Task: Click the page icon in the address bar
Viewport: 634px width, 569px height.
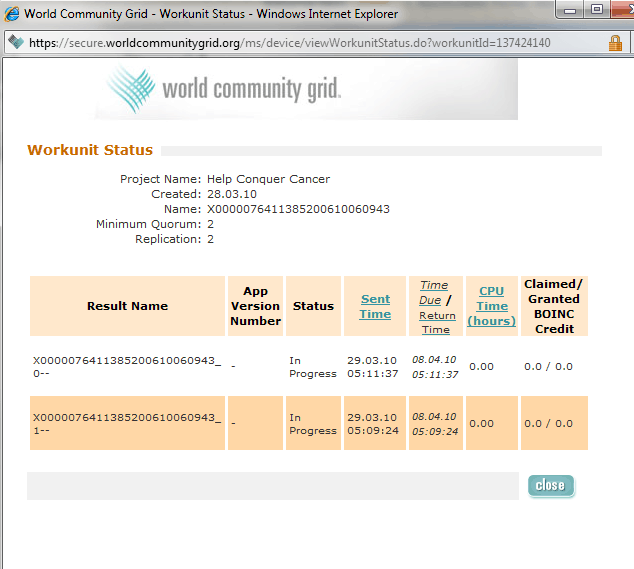Action: click(x=16, y=42)
